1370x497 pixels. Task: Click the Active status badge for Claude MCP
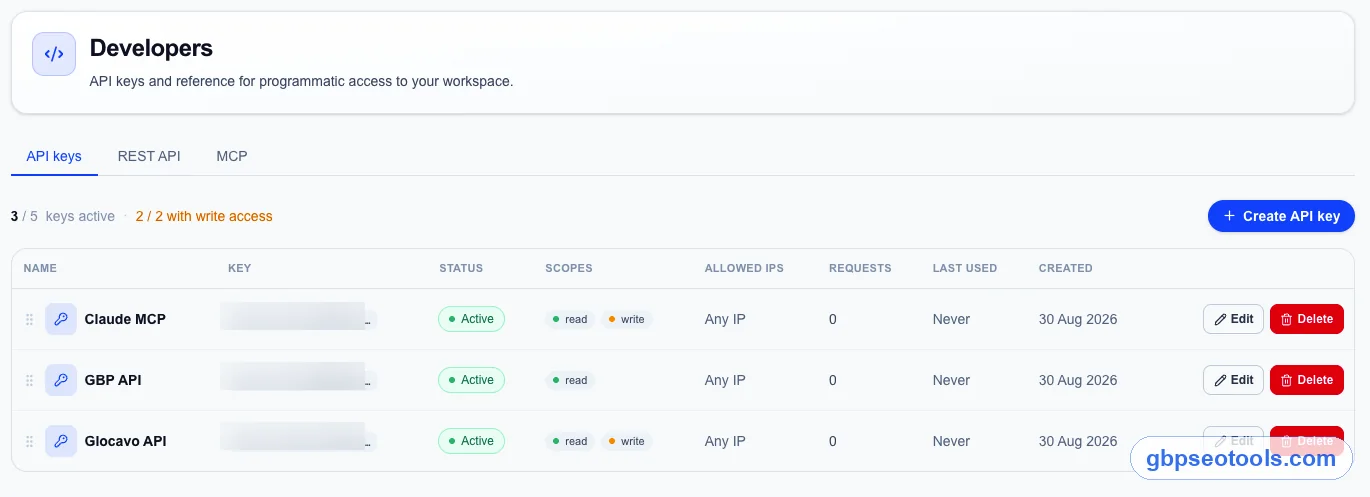click(x=471, y=319)
